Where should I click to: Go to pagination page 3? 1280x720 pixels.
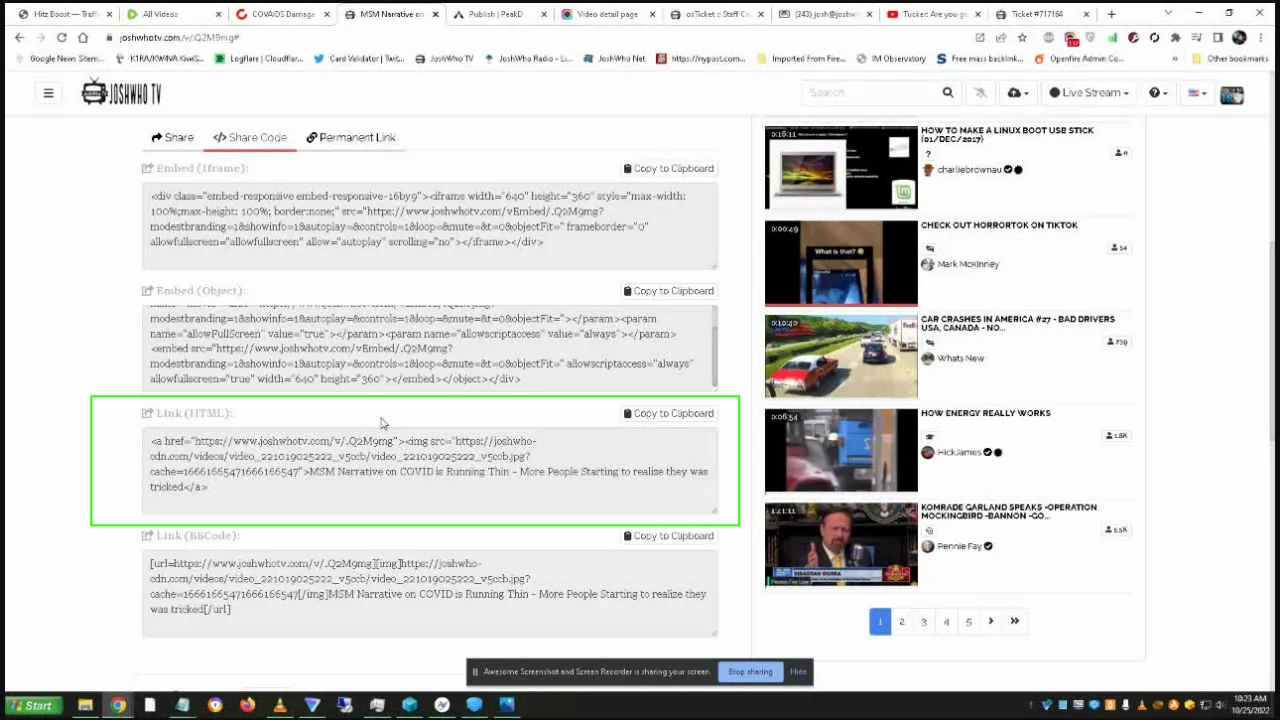(924, 622)
